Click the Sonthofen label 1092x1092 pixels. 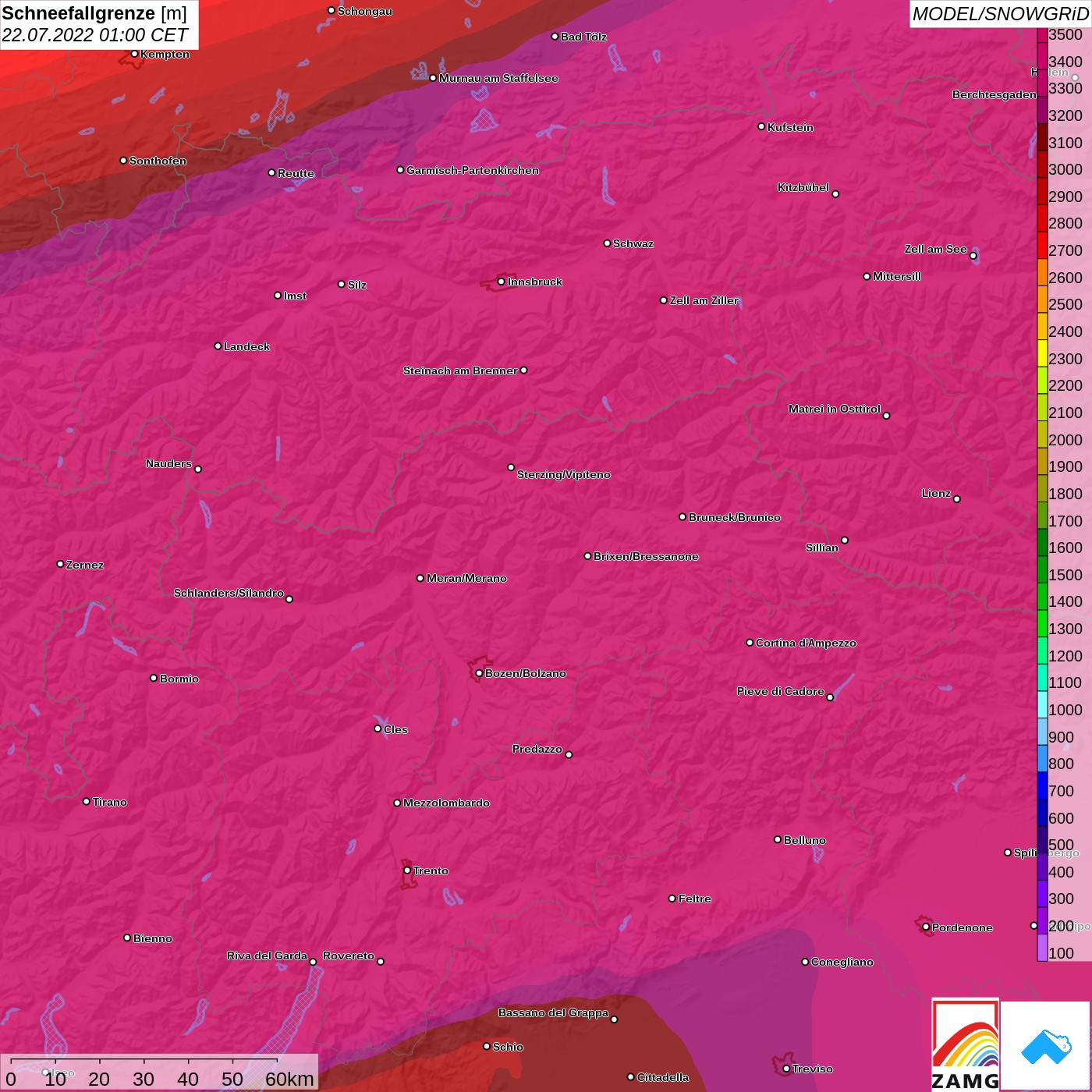[x=158, y=161]
